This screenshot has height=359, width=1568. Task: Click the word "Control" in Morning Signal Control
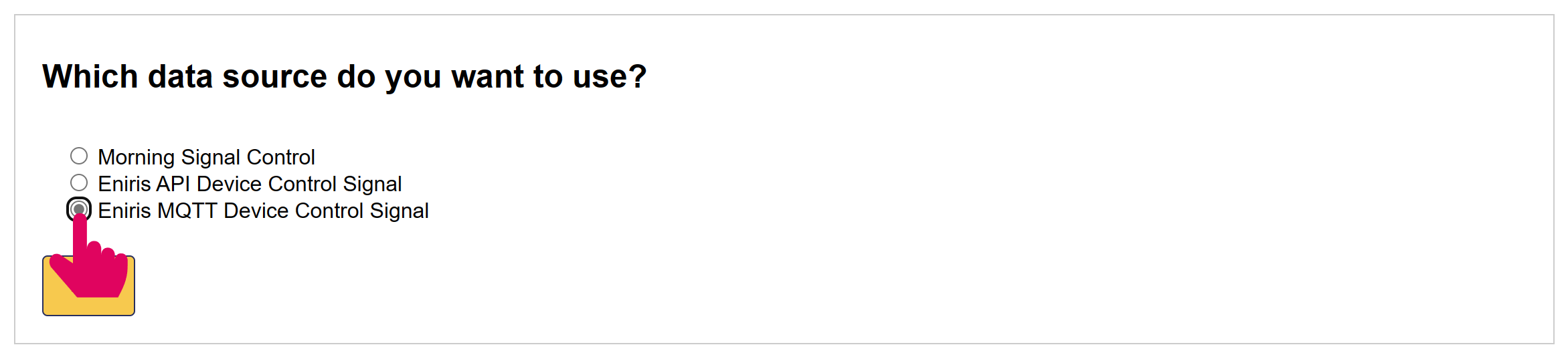pos(280,157)
